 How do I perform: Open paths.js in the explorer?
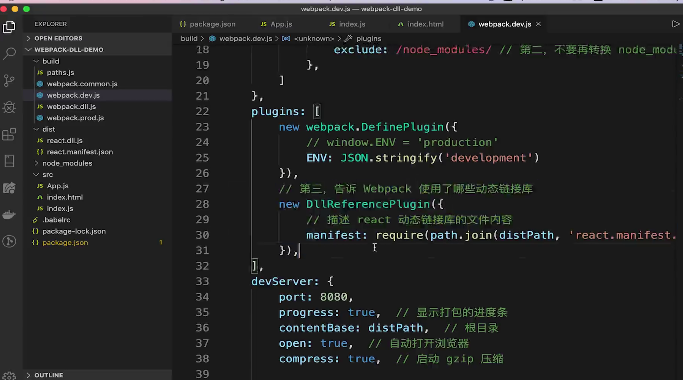(x=60, y=72)
